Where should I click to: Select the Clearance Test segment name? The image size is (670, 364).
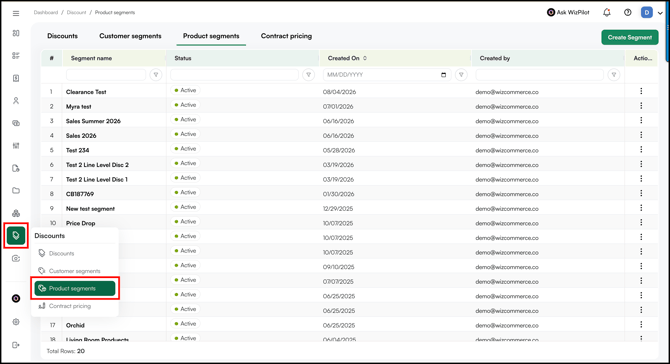(86, 92)
